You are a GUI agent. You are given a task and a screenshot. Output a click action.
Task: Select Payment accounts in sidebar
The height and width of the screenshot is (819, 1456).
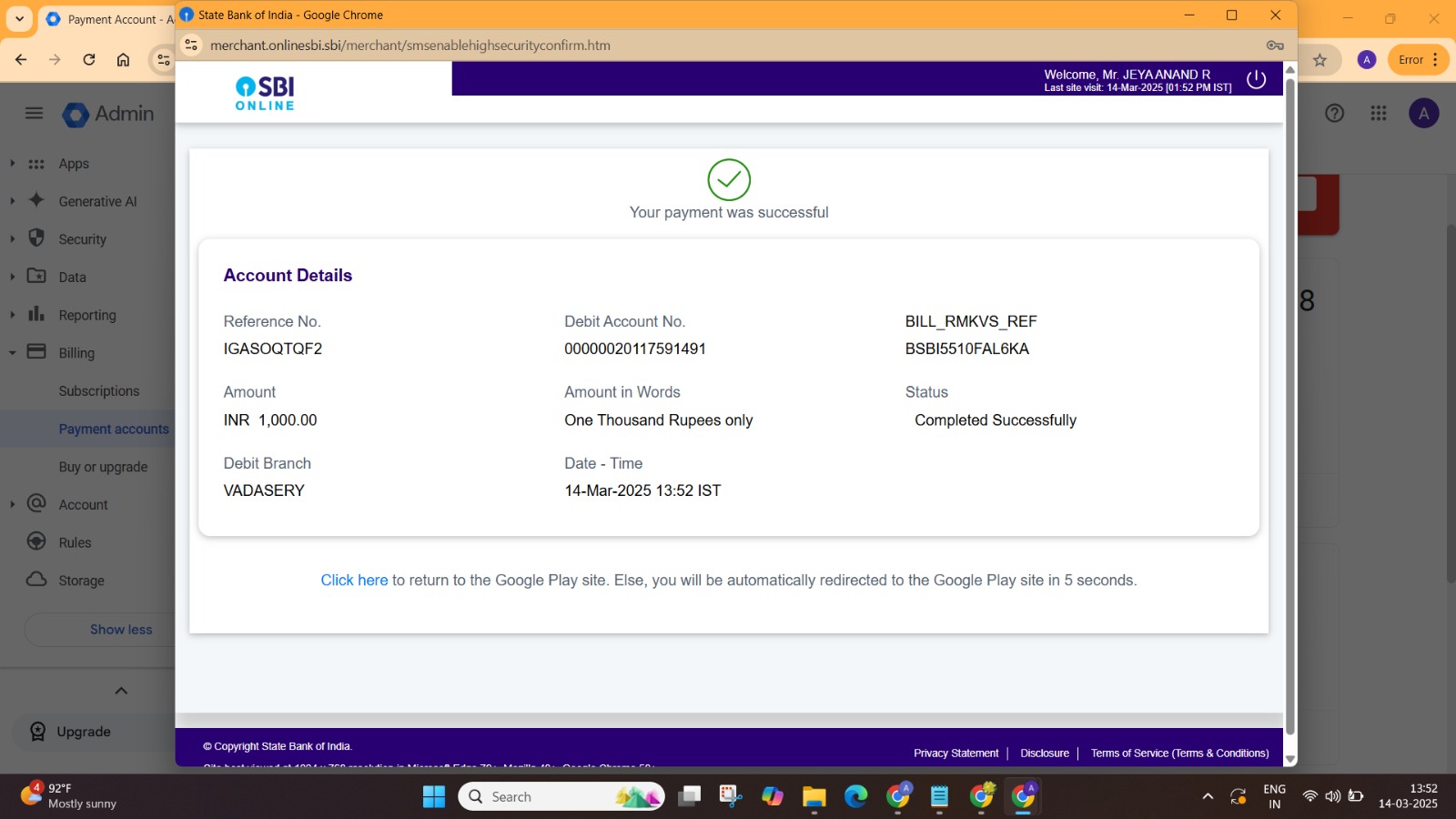coord(114,430)
